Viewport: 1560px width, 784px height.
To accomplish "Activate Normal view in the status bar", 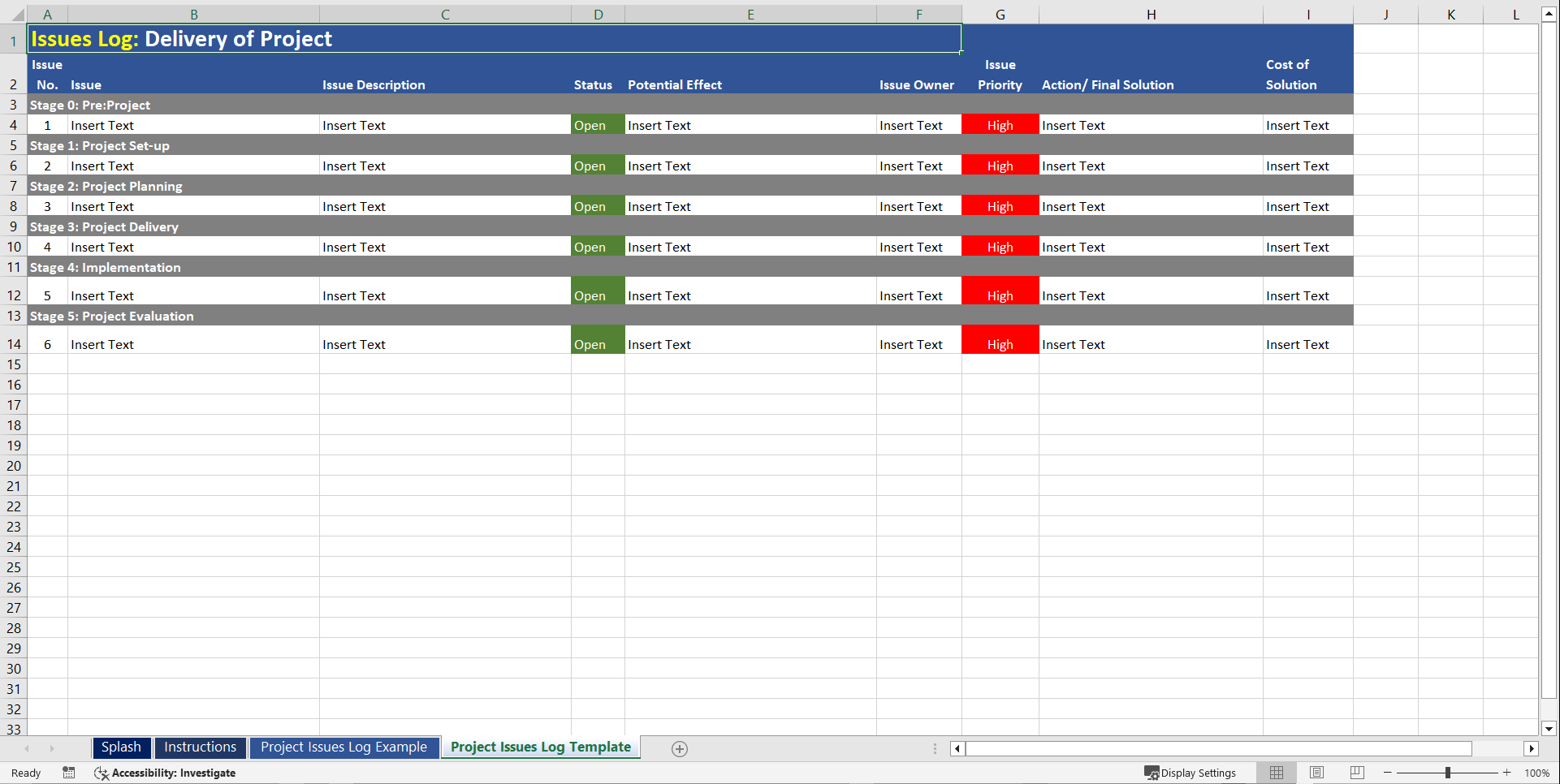I will pyautogui.click(x=1277, y=773).
